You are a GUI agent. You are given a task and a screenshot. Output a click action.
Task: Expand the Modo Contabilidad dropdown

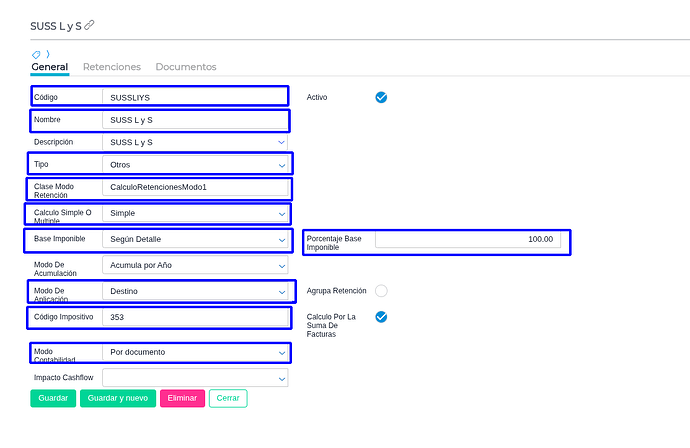click(x=195, y=352)
